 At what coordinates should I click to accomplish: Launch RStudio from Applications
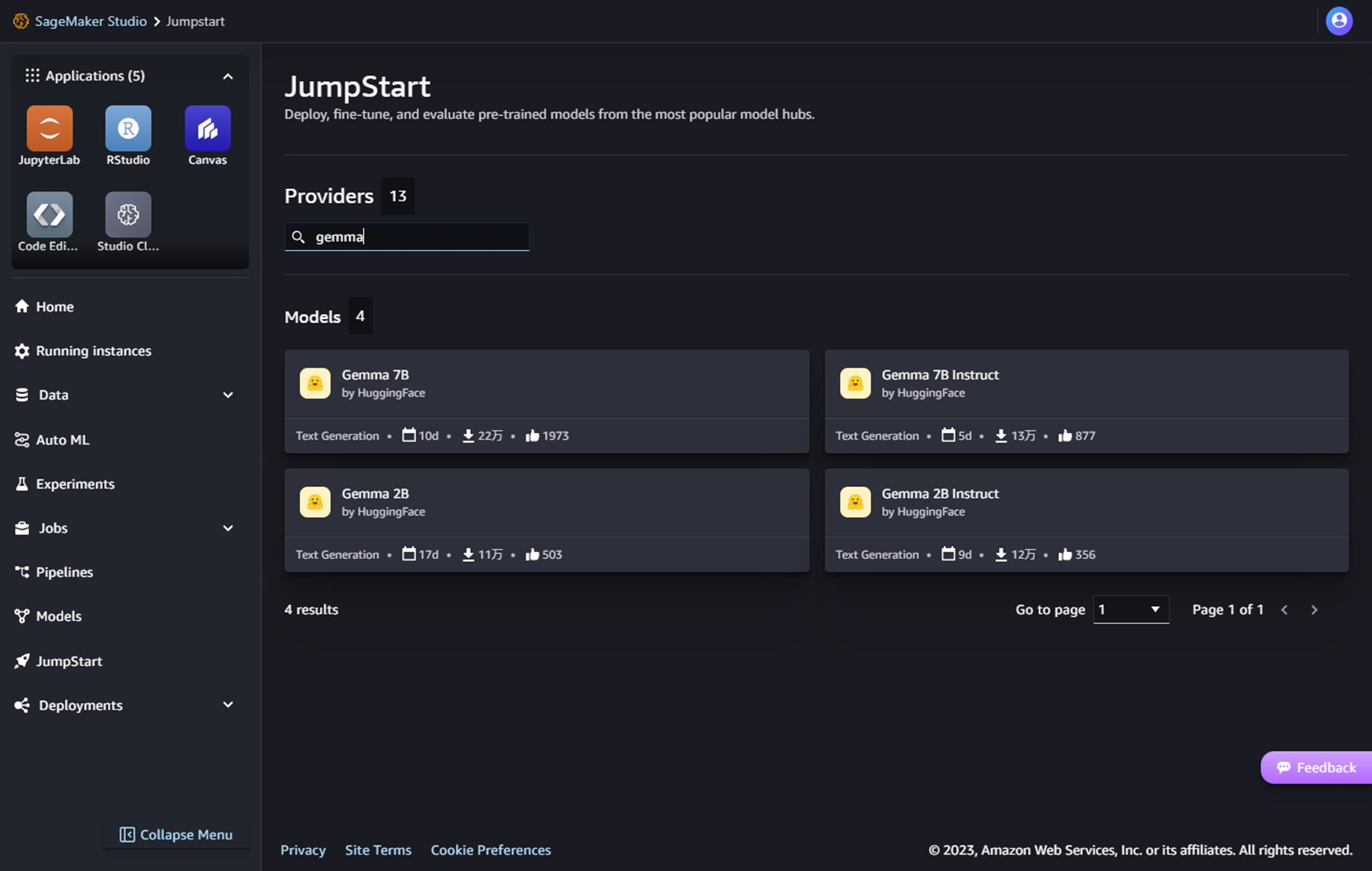128,129
